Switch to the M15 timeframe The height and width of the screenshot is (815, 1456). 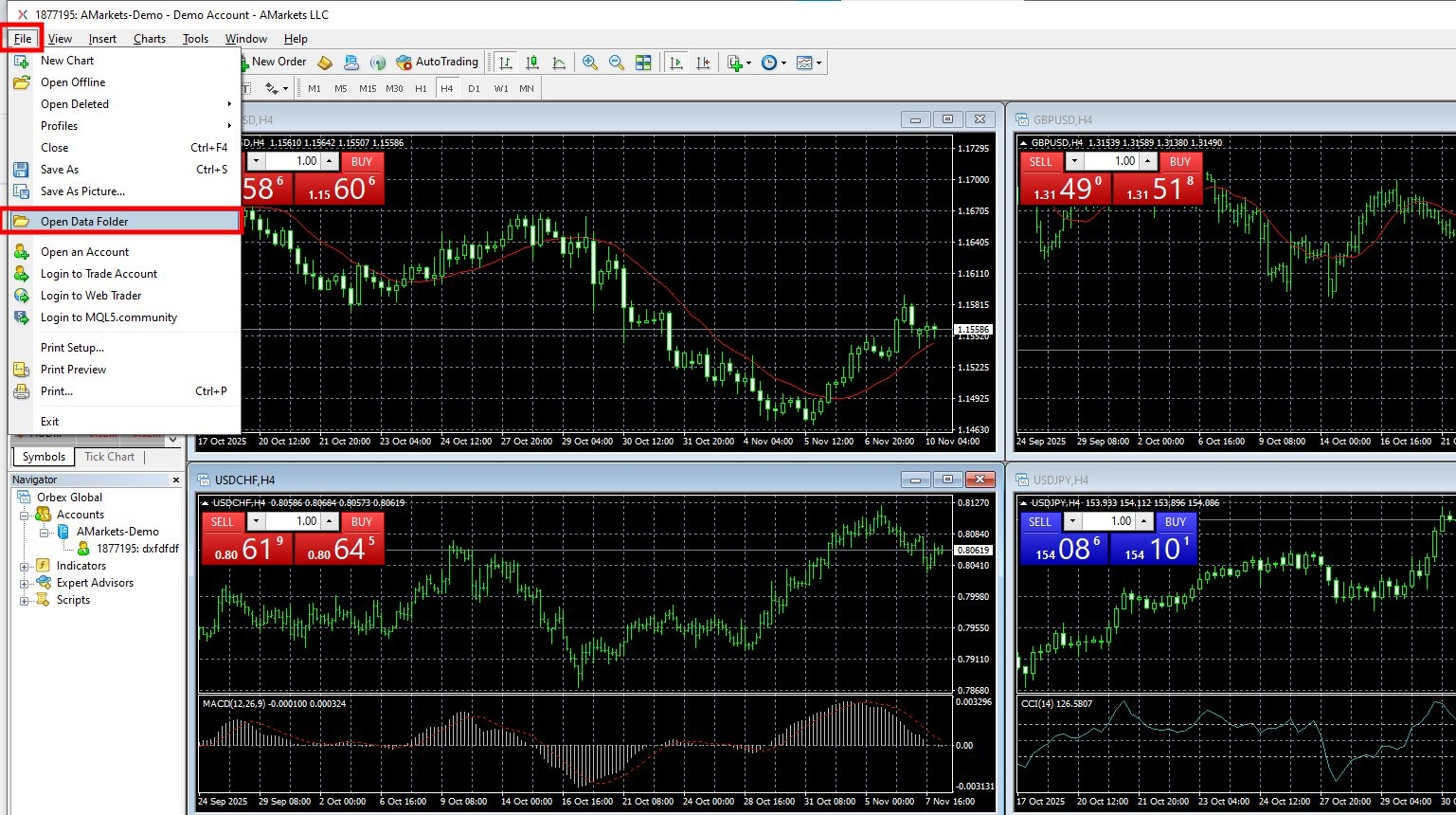coord(368,88)
